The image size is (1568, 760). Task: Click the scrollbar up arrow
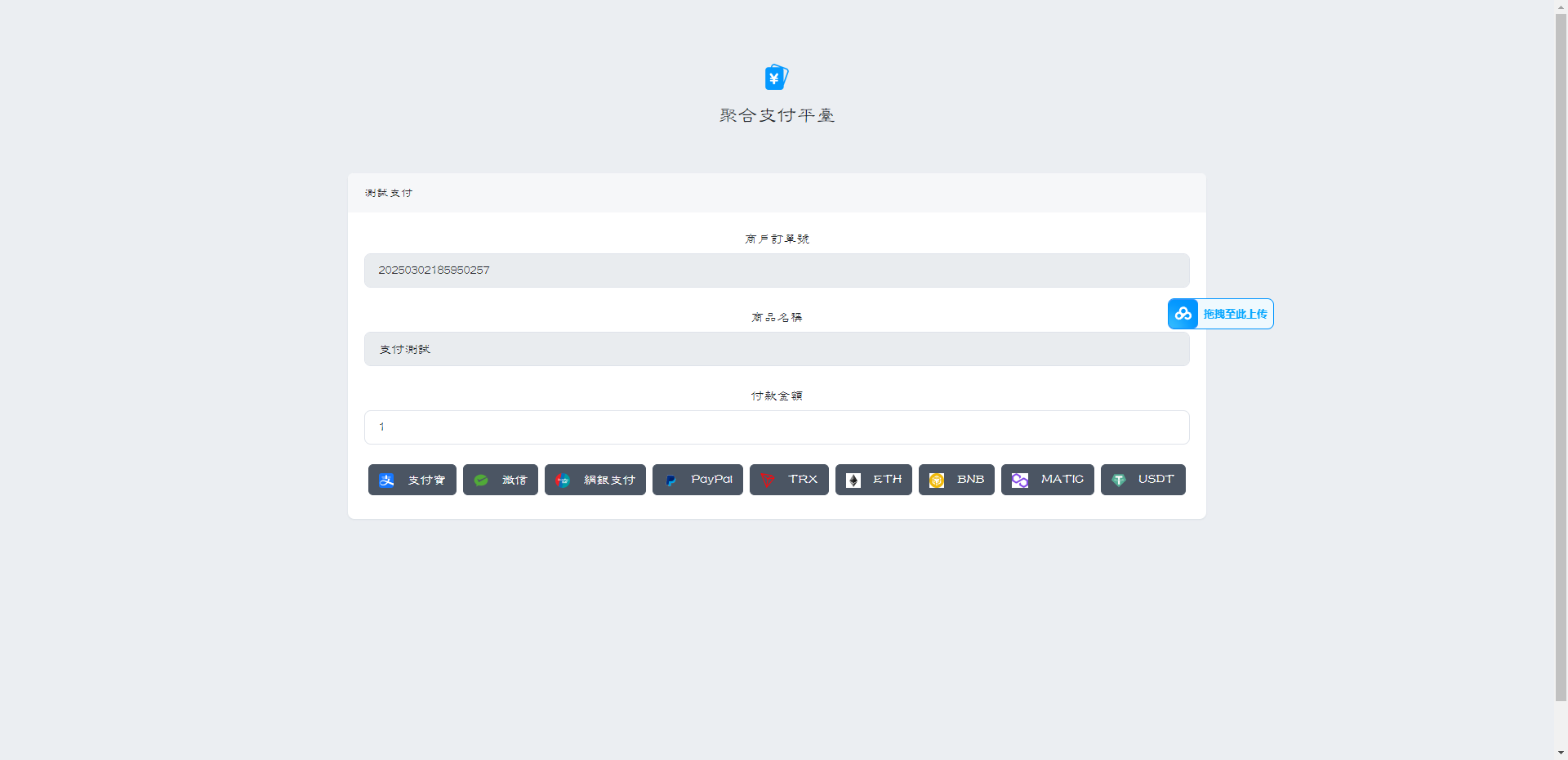(1561, 7)
